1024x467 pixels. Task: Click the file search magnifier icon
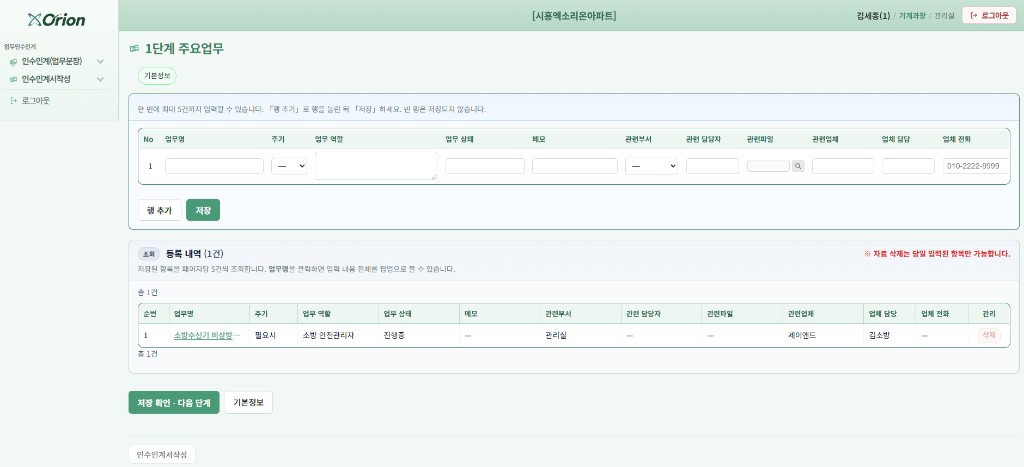coord(797,166)
